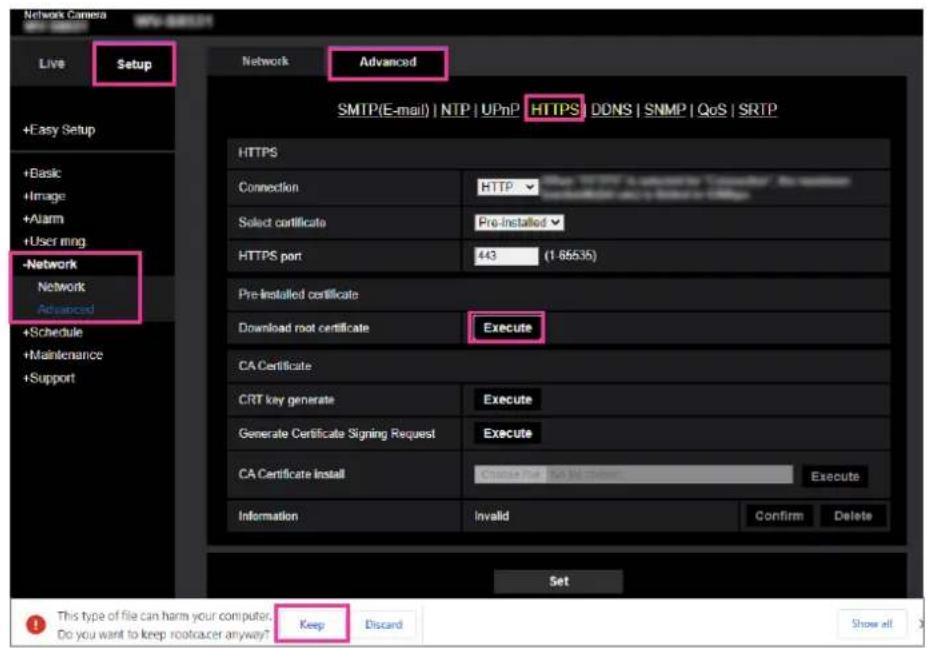Open the DDNS settings link
The width and height of the screenshot is (929, 648).
pos(611,110)
